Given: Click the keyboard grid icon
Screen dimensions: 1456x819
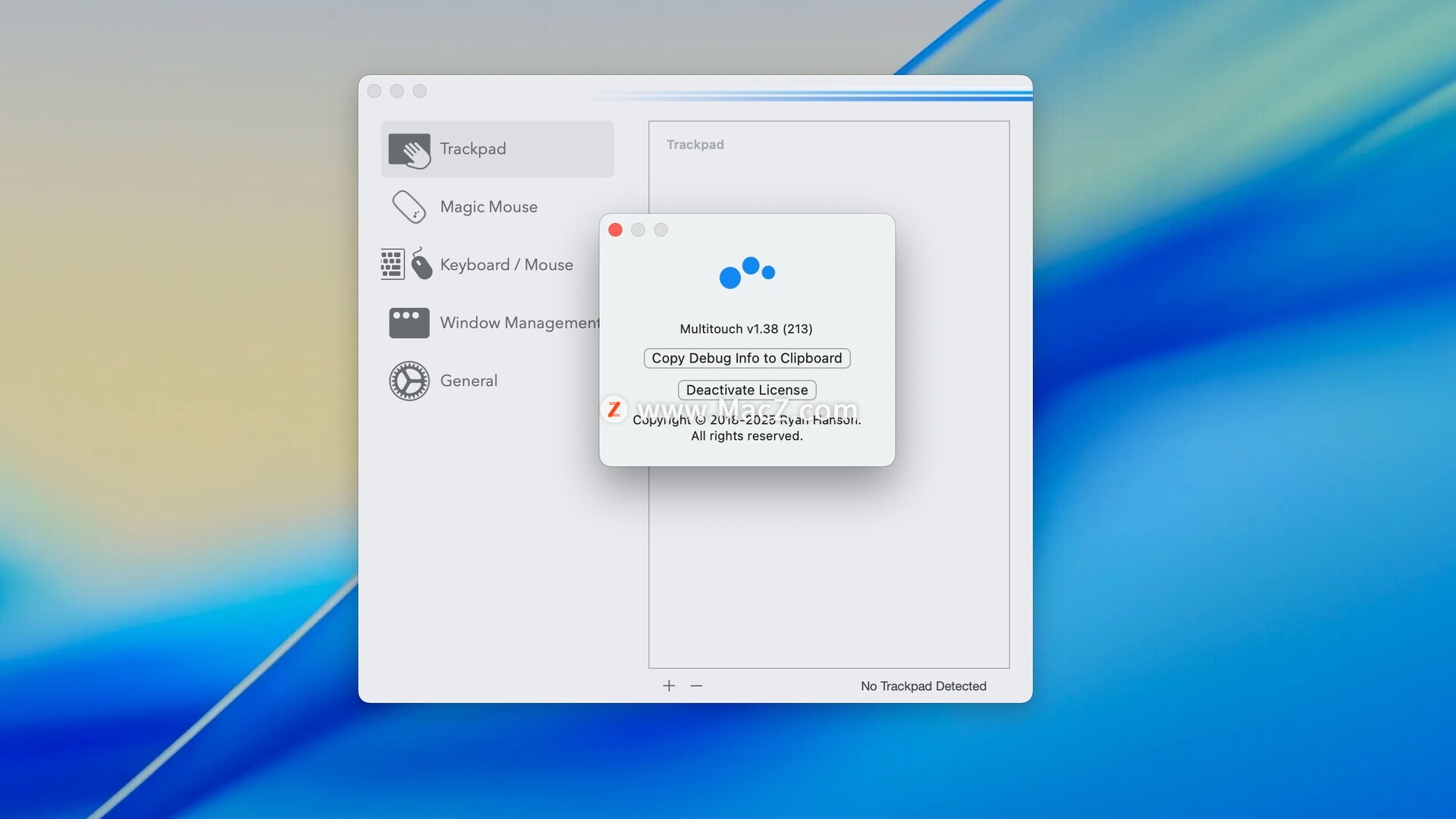Looking at the screenshot, I should coord(392,265).
